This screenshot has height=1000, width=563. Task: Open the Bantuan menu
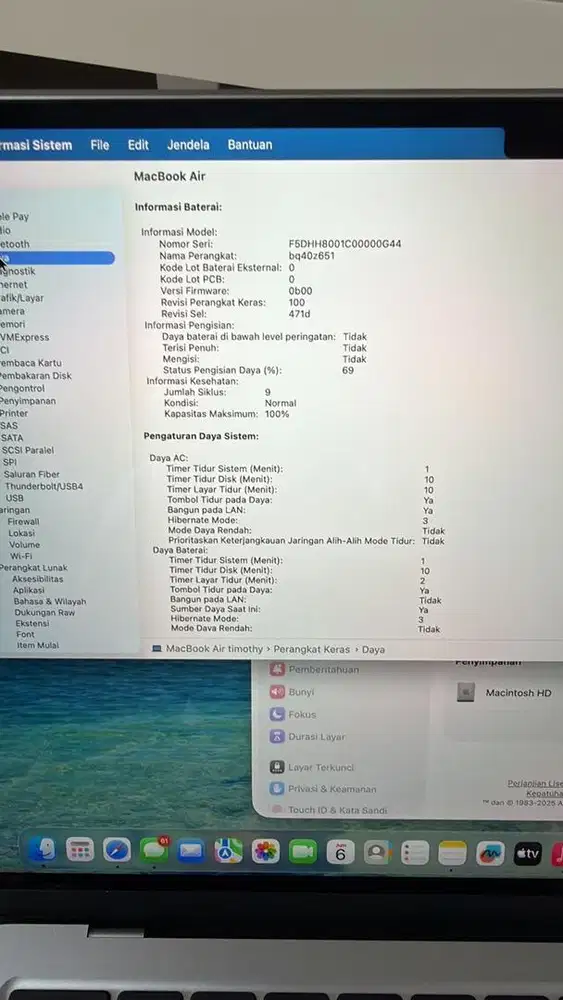point(250,145)
